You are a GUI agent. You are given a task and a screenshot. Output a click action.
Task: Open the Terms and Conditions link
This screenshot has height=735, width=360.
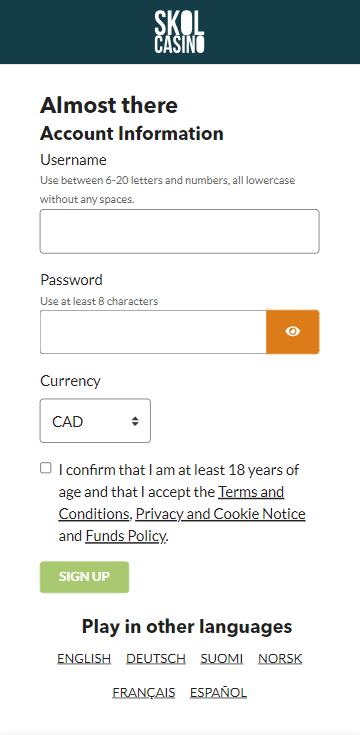click(x=171, y=503)
